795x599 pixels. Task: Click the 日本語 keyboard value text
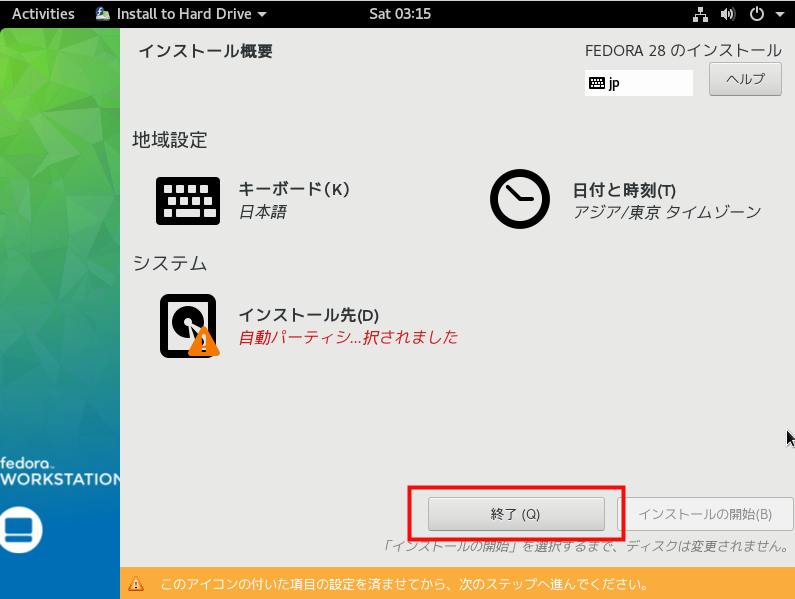pos(263,212)
